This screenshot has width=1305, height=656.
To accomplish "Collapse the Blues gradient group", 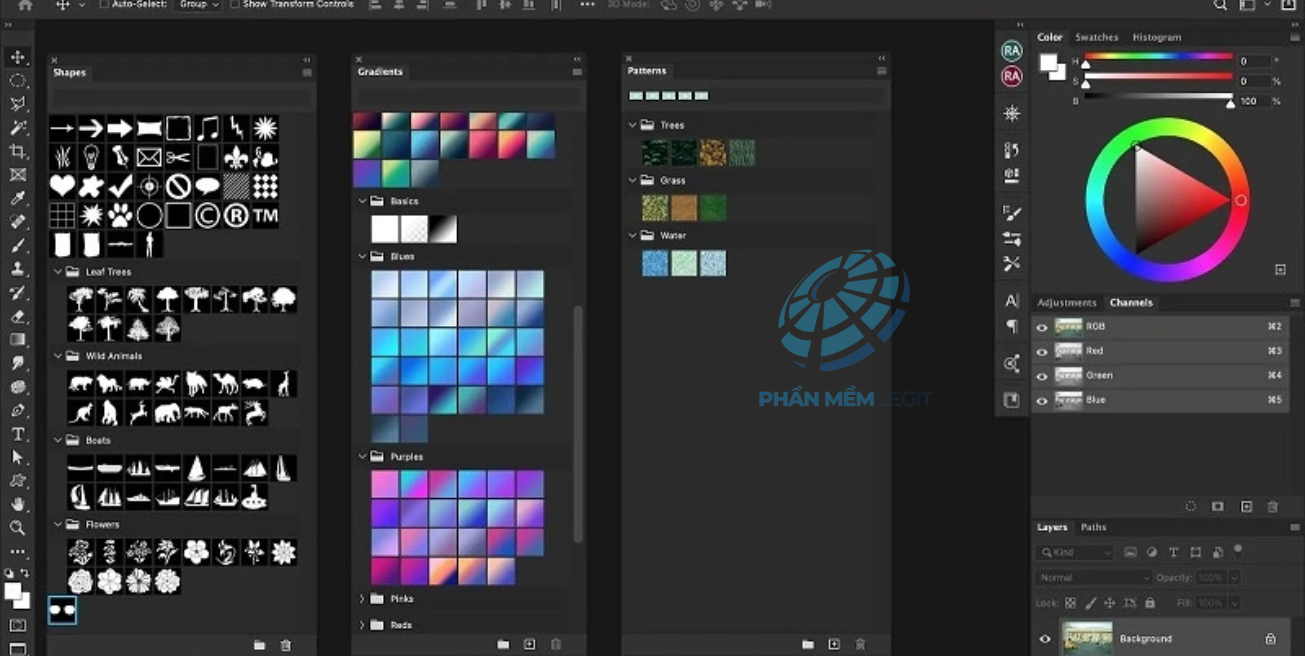I will [362, 257].
